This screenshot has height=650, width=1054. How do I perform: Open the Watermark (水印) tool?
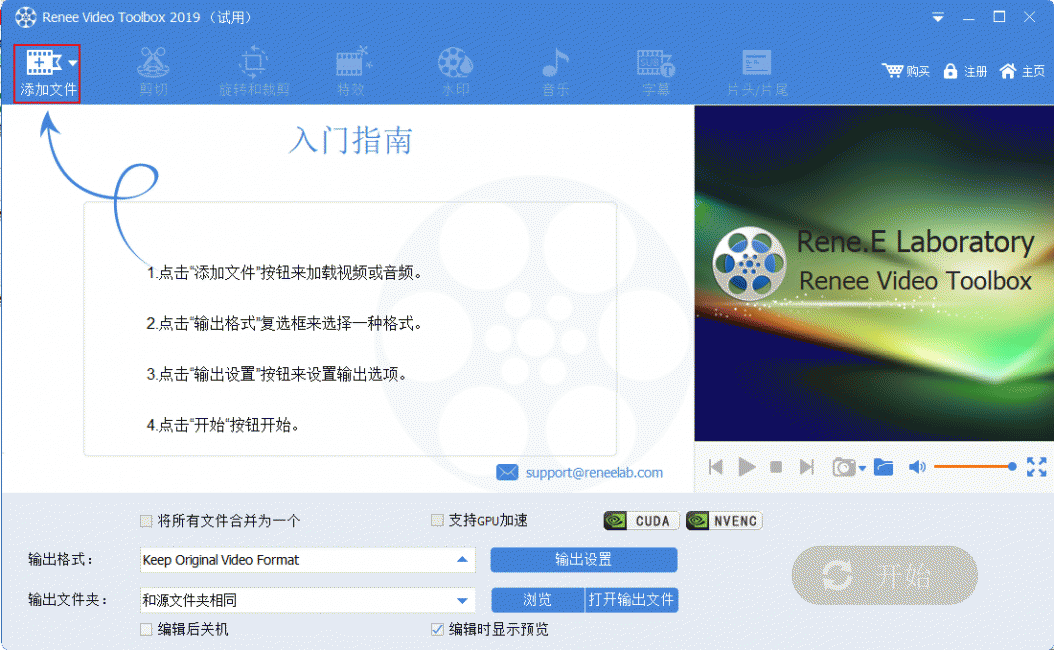click(455, 70)
